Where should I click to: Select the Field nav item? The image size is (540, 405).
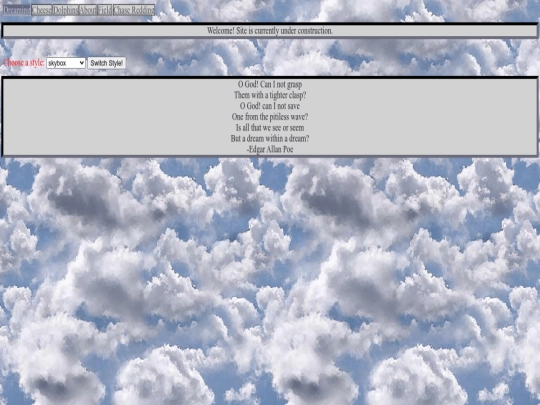tap(105, 10)
